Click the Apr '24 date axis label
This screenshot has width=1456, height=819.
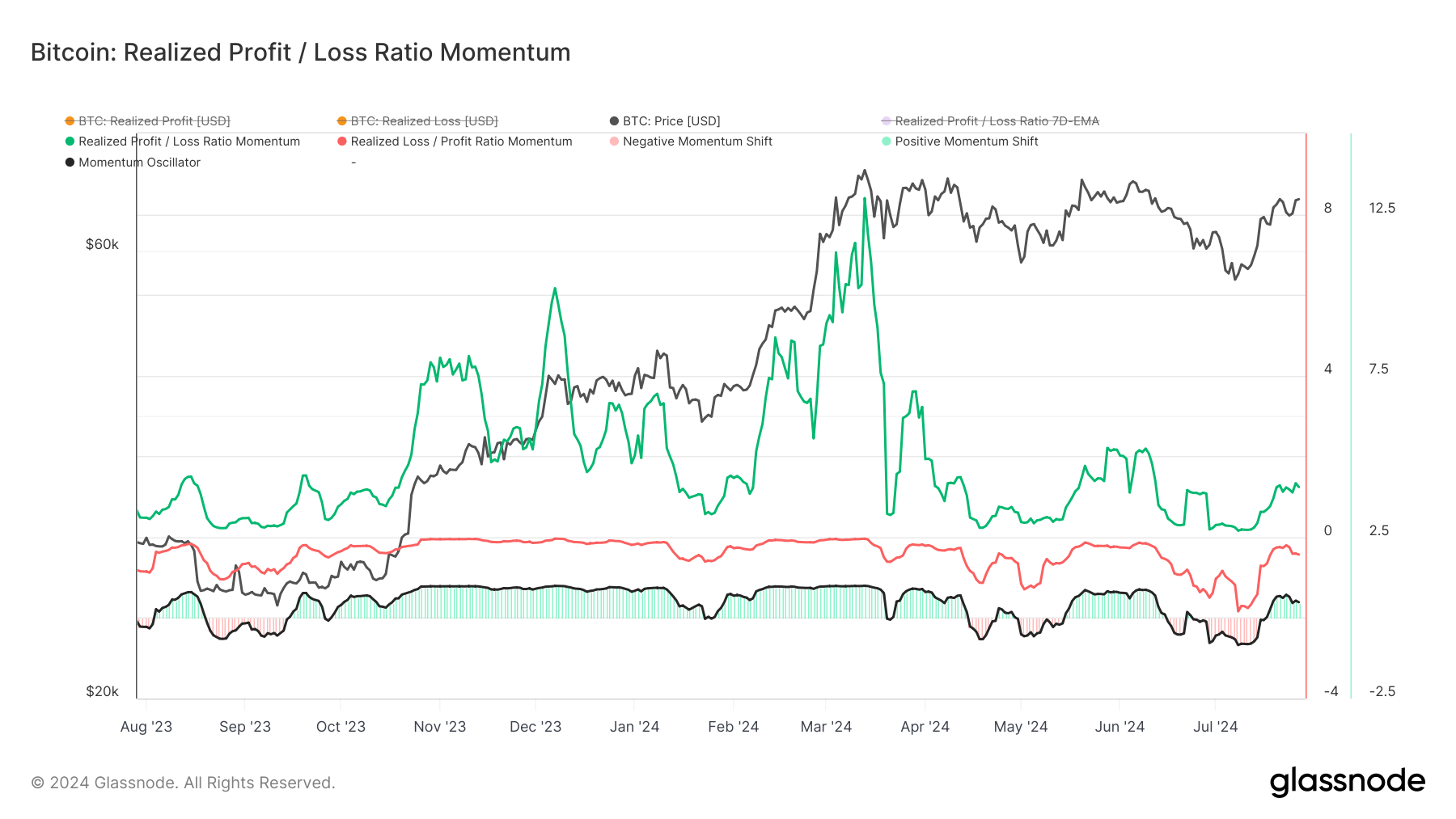click(x=925, y=727)
